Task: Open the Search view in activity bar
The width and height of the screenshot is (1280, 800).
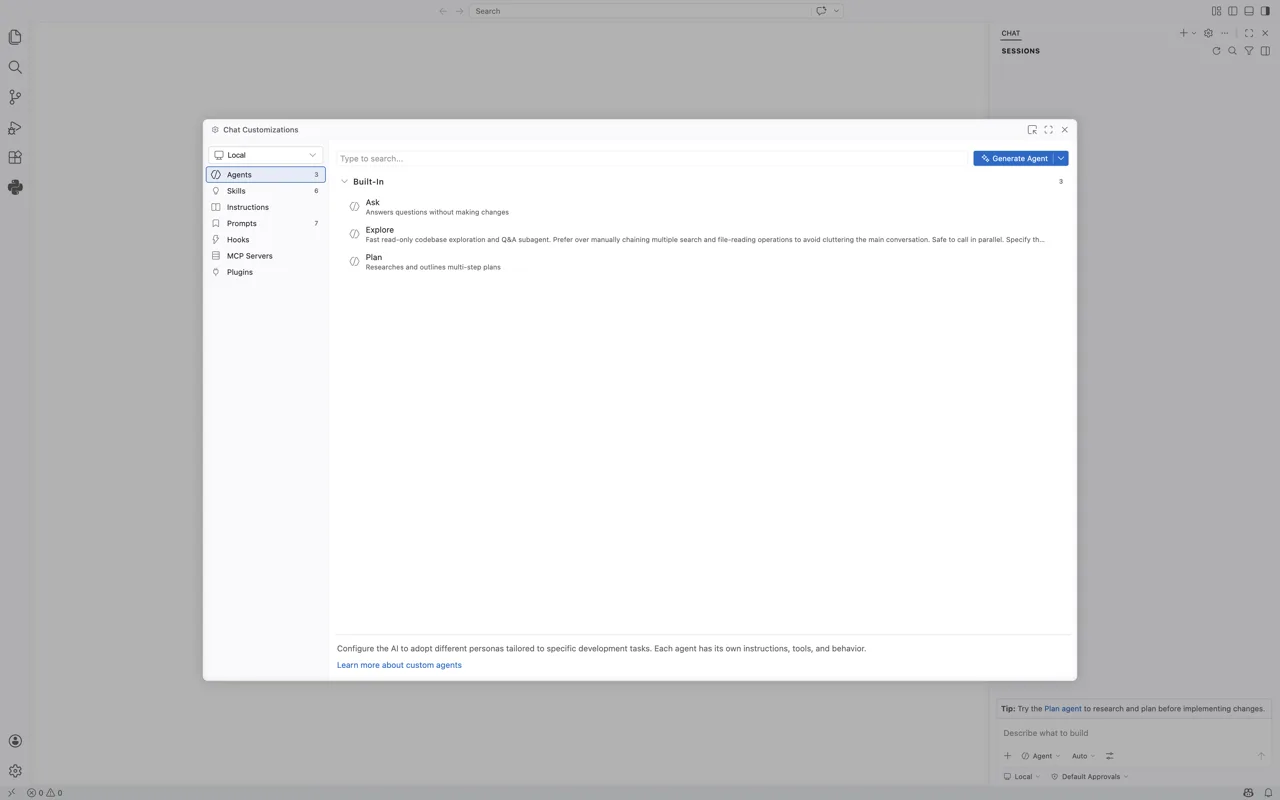Action: pyautogui.click(x=15, y=67)
